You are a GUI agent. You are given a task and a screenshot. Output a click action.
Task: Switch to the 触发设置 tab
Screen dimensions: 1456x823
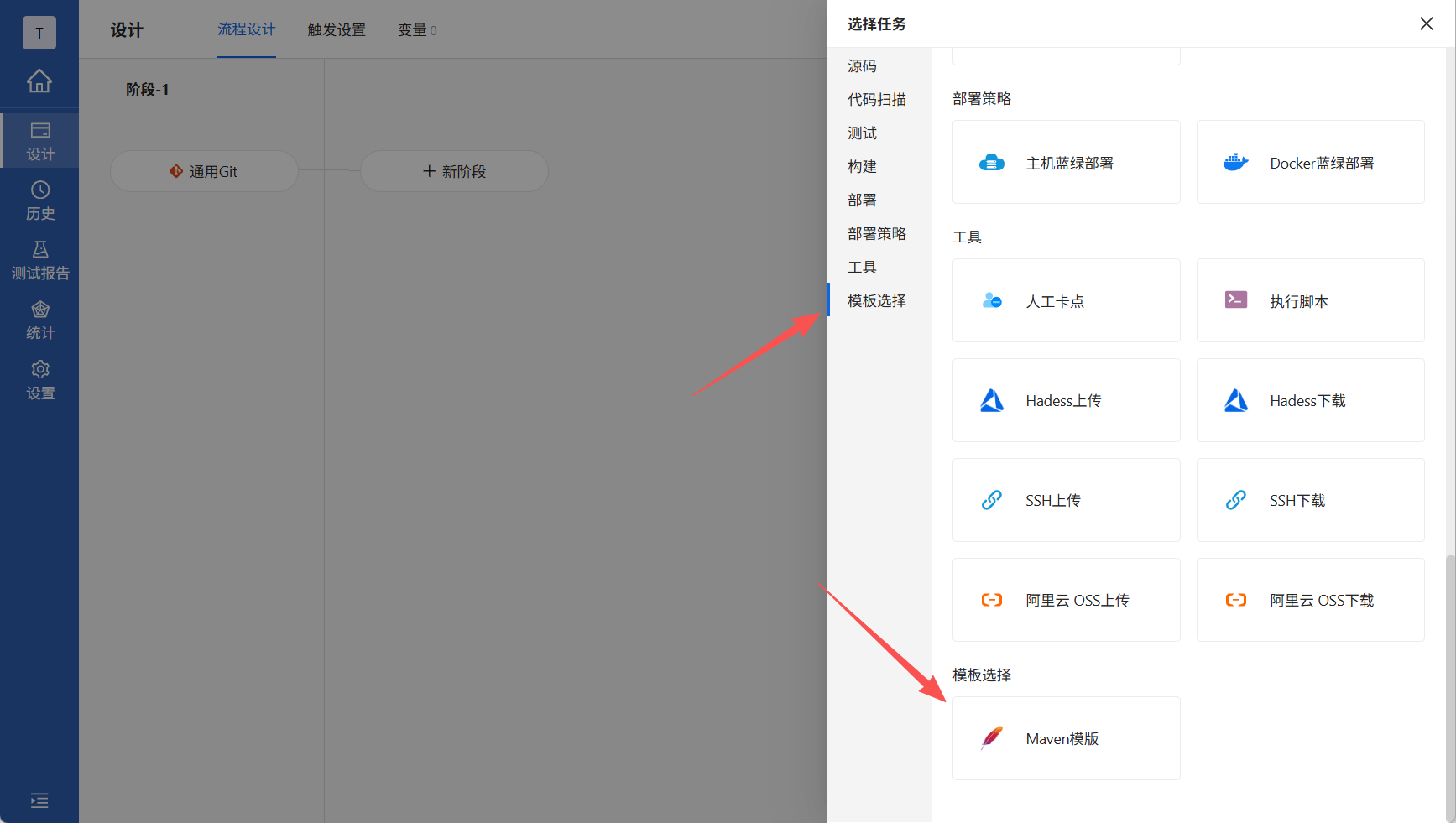pos(336,29)
